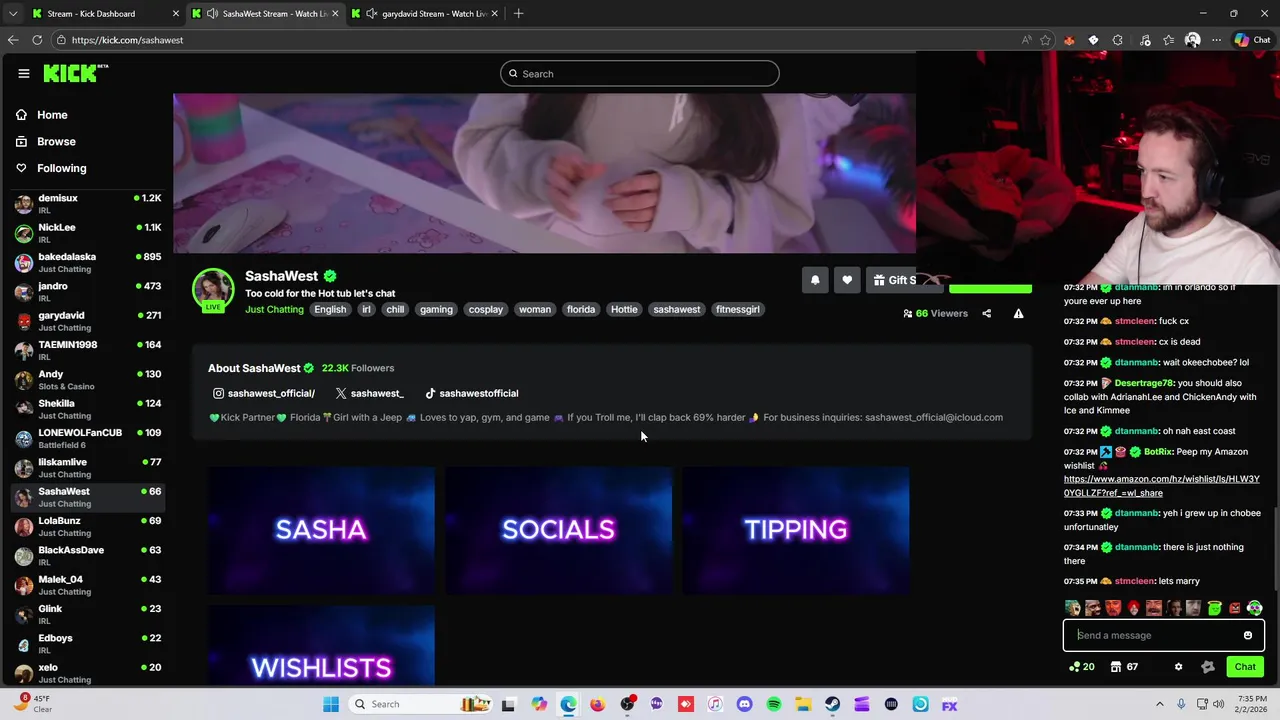This screenshot has height=720, width=1280.
Task: Add this page to favorites star
Action: click(x=1045, y=40)
